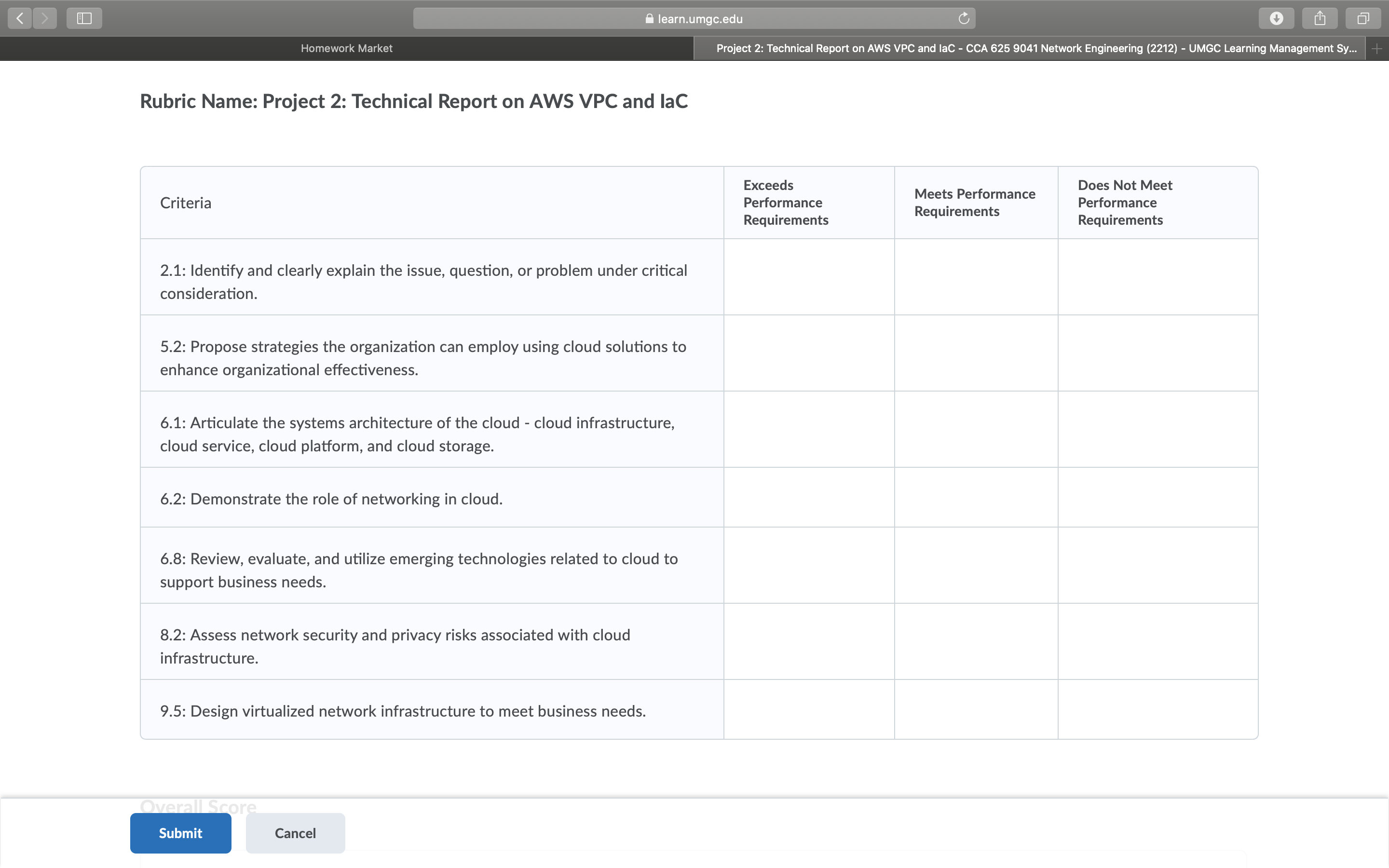Switch to the Homework Market tab
The width and height of the screenshot is (1389, 868).
point(347,49)
